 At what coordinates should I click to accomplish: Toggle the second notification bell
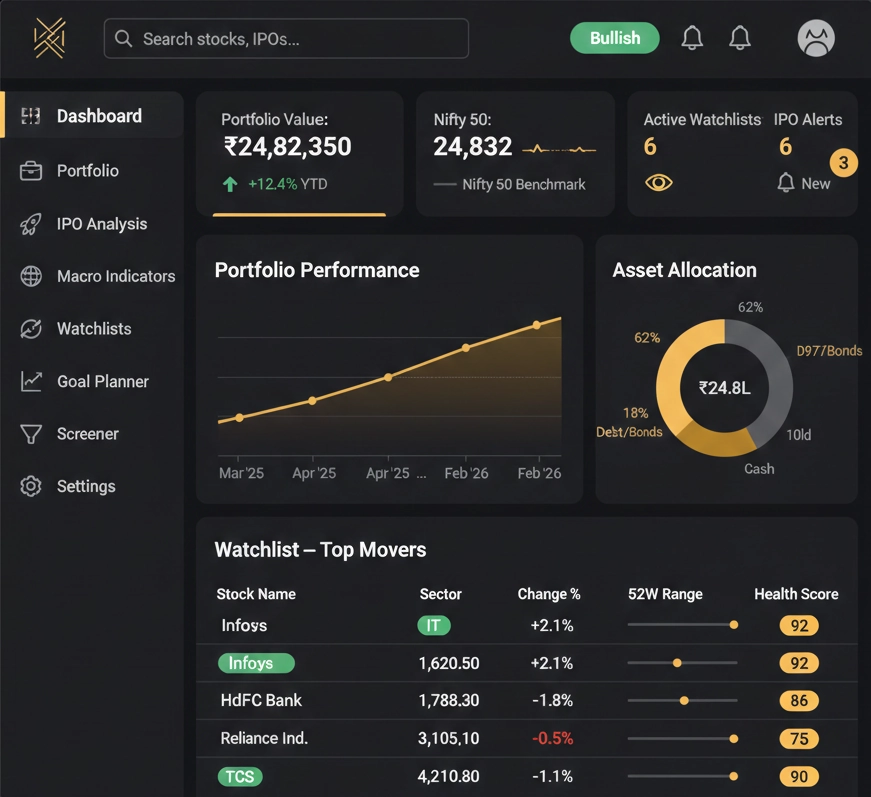tap(740, 38)
